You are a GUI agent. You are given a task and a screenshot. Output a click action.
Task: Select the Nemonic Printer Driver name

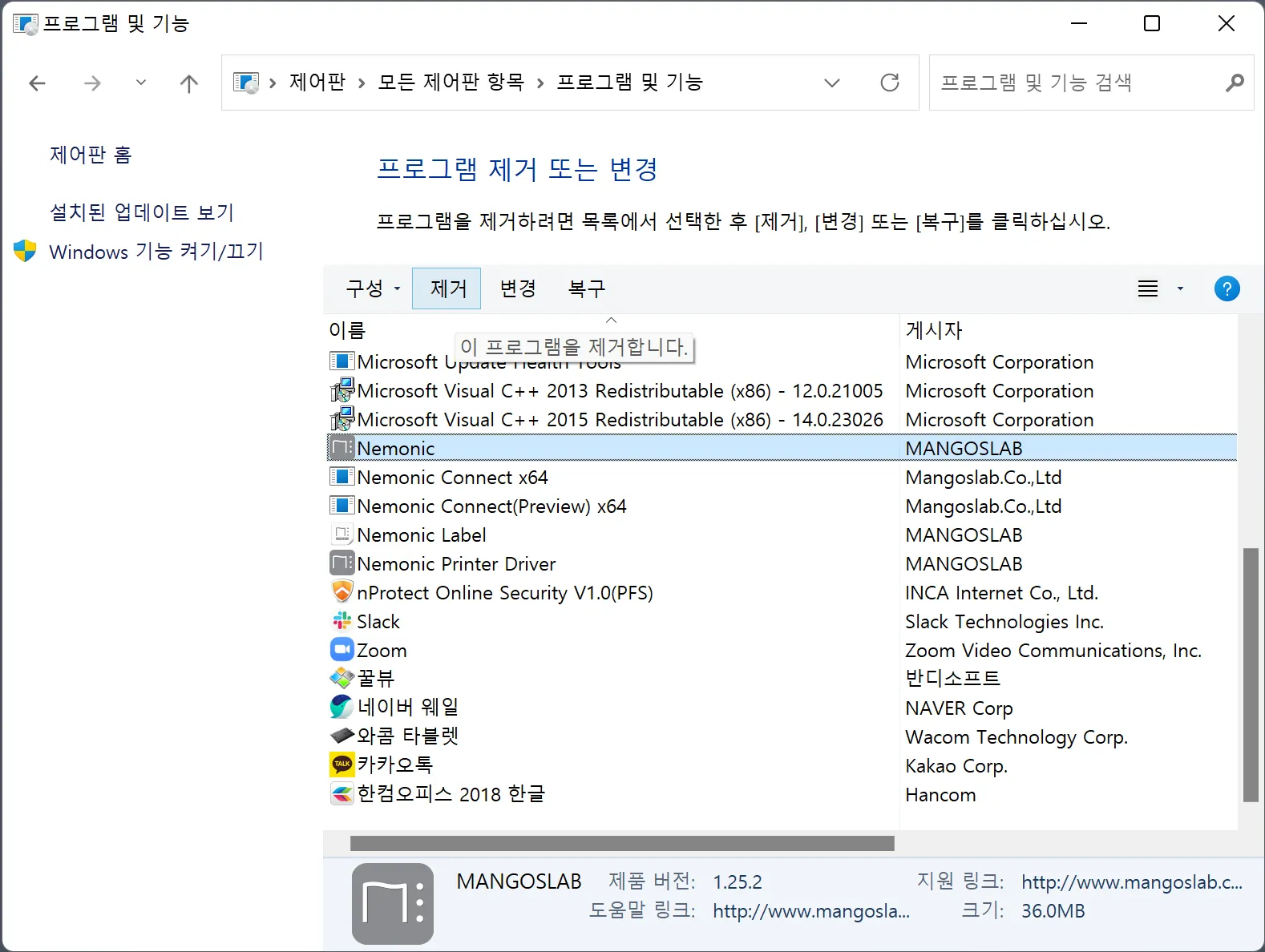pos(456,564)
